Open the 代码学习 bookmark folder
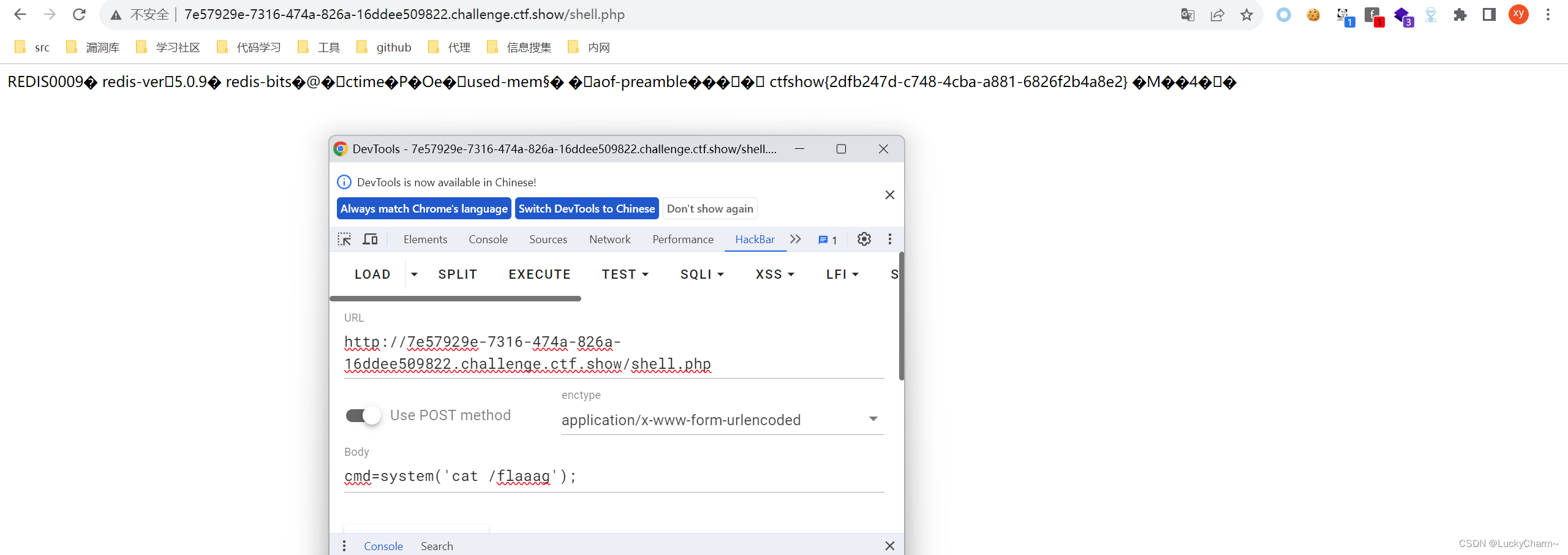The image size is (1568, 555). point(249,47)
